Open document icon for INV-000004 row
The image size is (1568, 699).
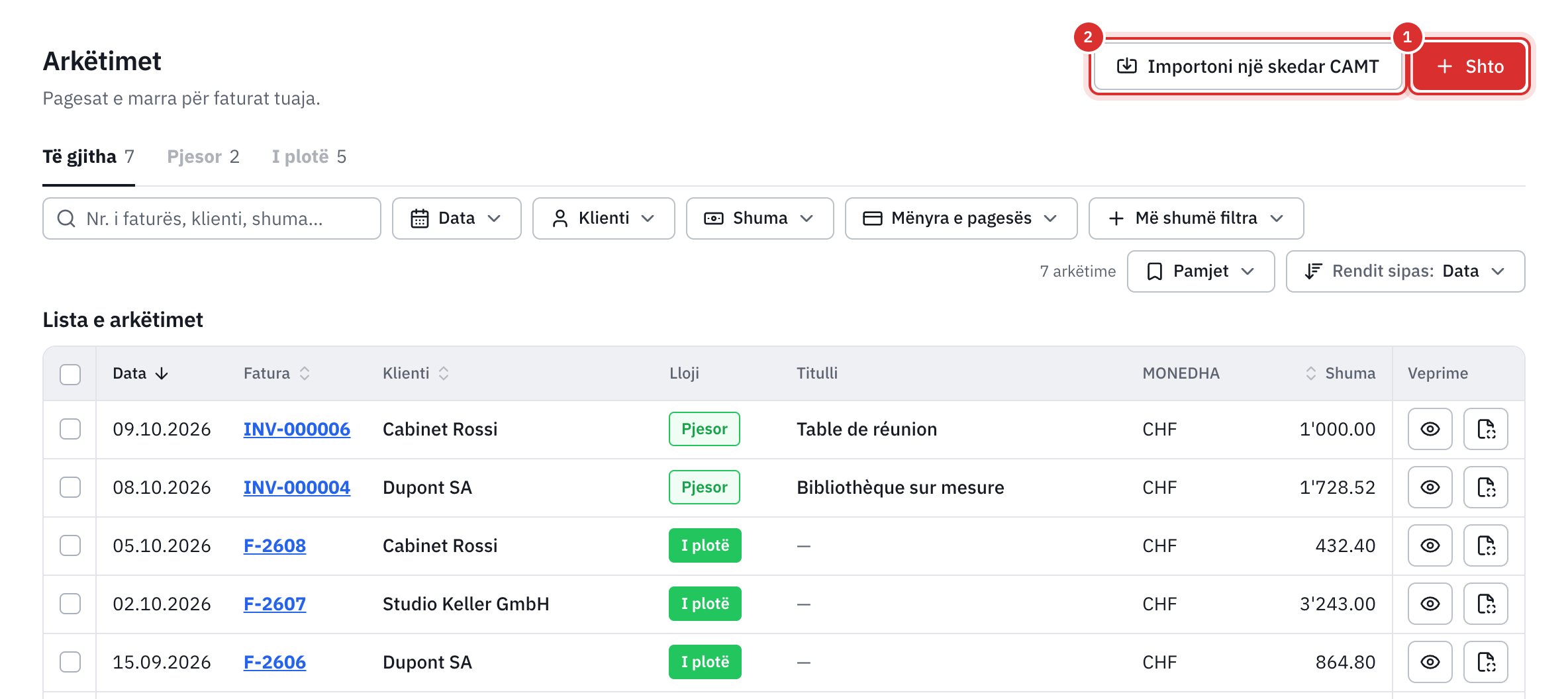(x=1486, y=487)
